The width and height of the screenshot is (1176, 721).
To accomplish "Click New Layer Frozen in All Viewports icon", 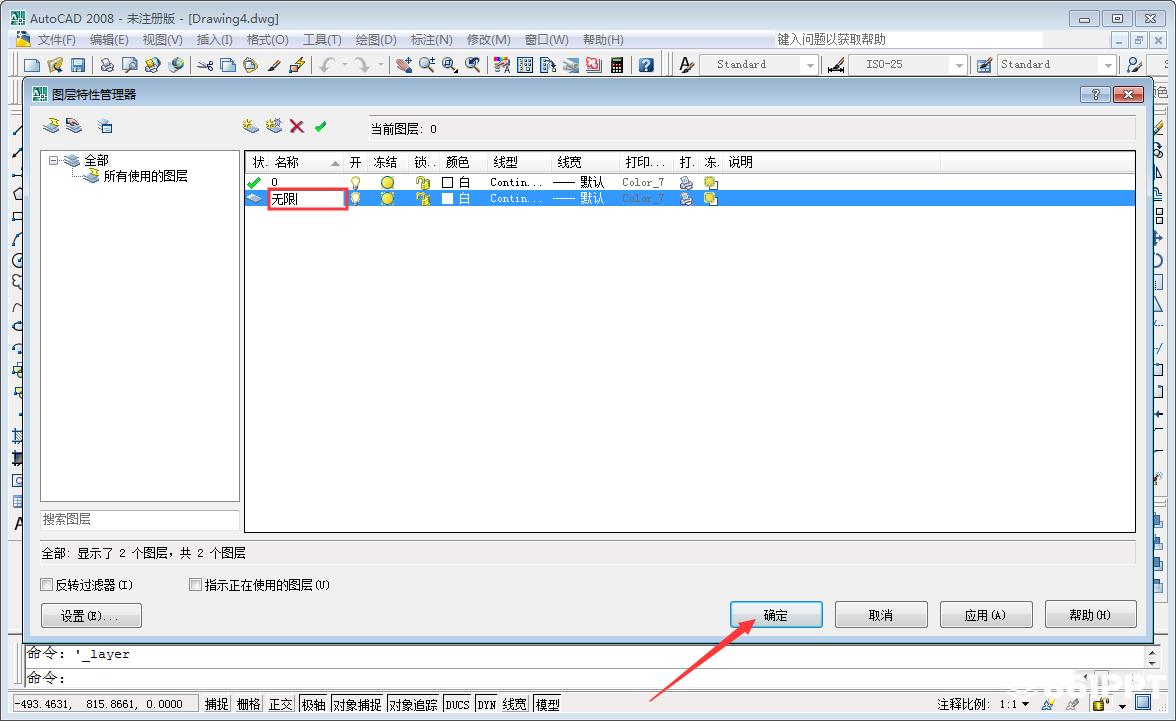I will tap(274, 126).
